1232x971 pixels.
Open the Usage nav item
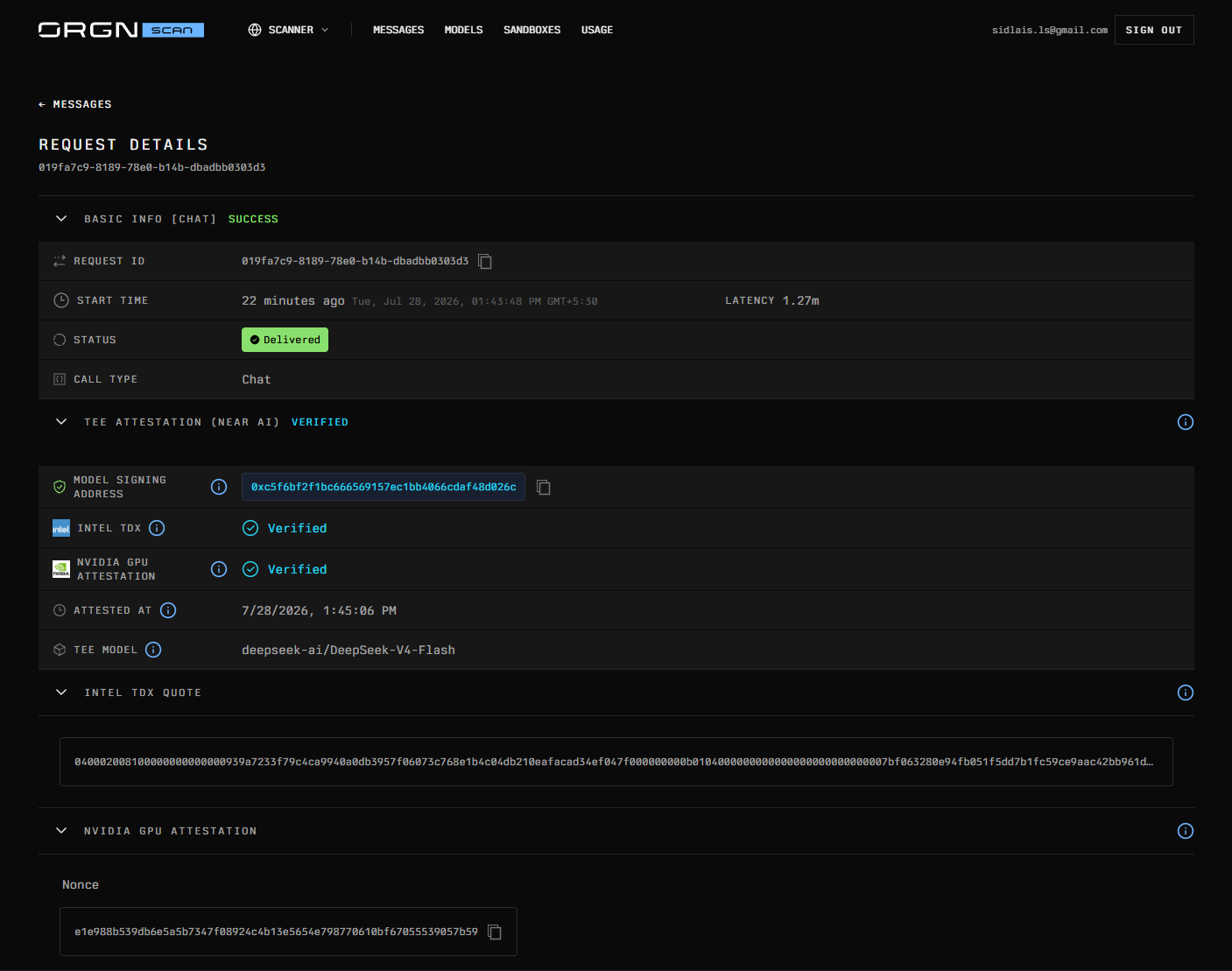coord(597,30)
